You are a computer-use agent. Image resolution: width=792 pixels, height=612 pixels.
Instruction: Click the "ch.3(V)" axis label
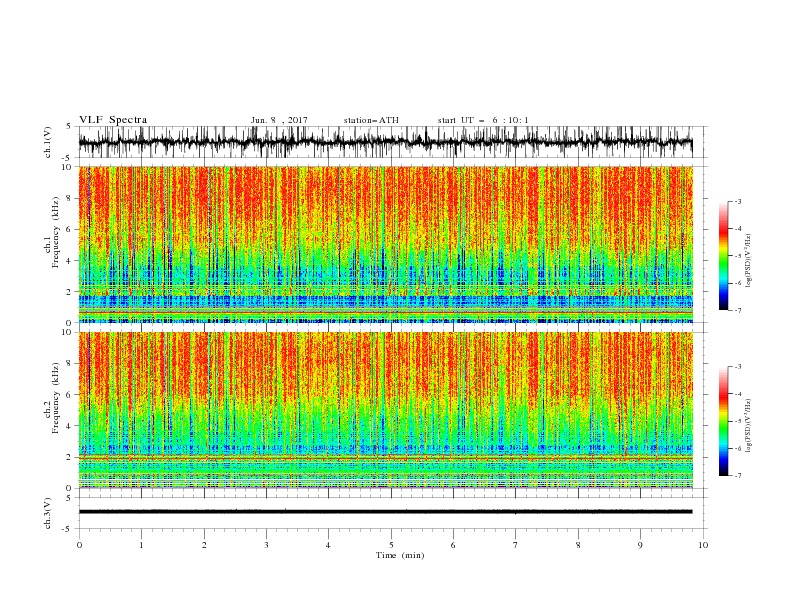click(48, 513)
